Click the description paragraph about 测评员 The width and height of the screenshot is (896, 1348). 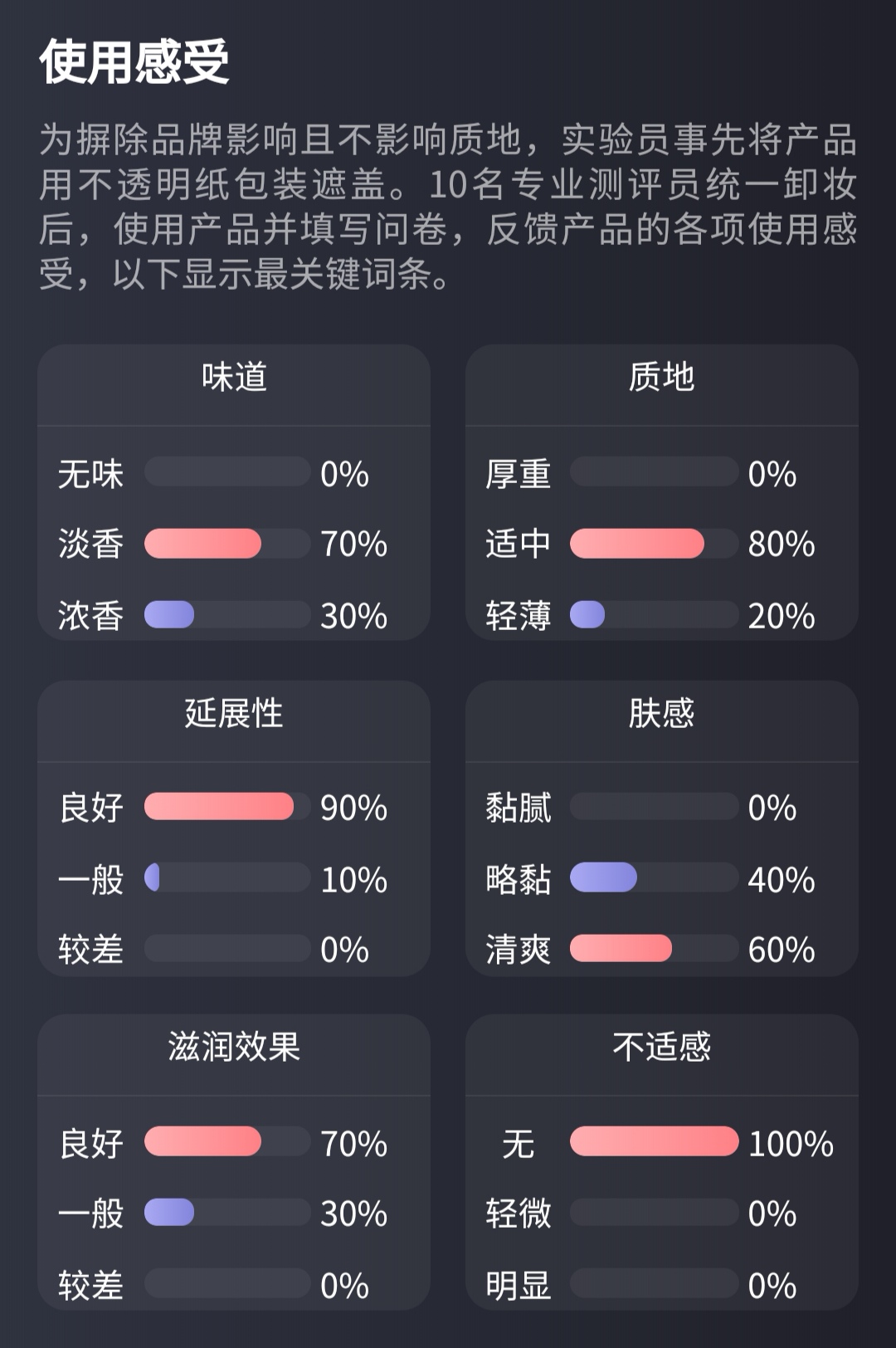(x=448, y=207)
